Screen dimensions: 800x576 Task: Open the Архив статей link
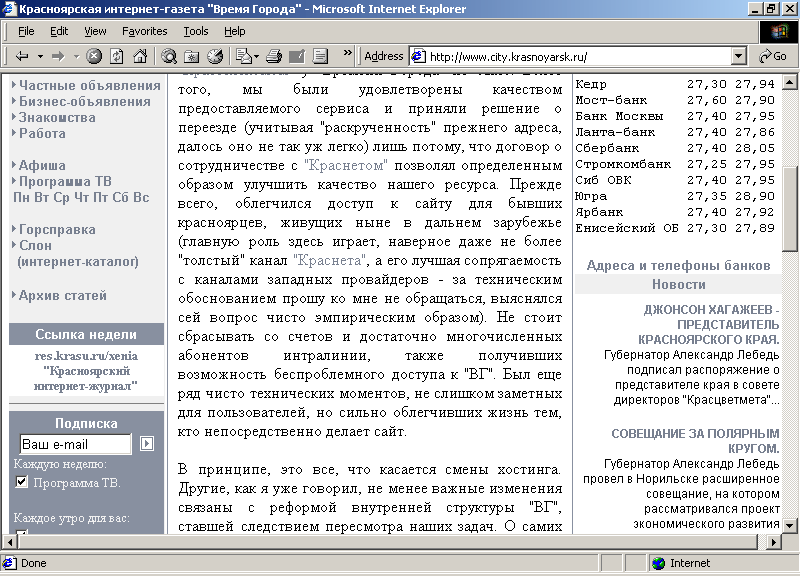click(63, 295)
